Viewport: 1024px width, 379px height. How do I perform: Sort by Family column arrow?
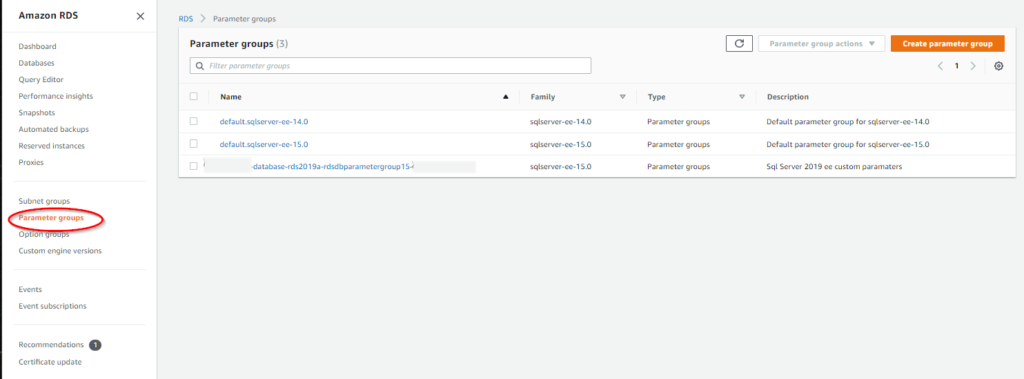pyautogui.click(x=622, y=97)
